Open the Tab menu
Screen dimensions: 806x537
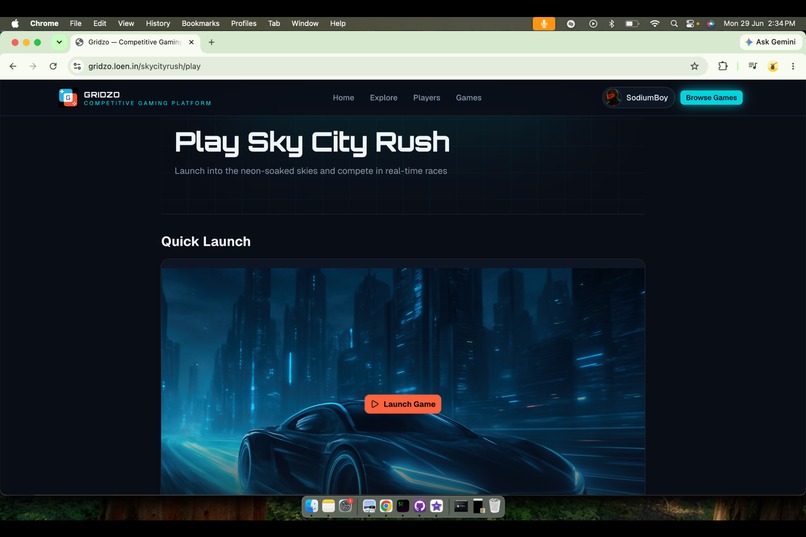[274, 24]
